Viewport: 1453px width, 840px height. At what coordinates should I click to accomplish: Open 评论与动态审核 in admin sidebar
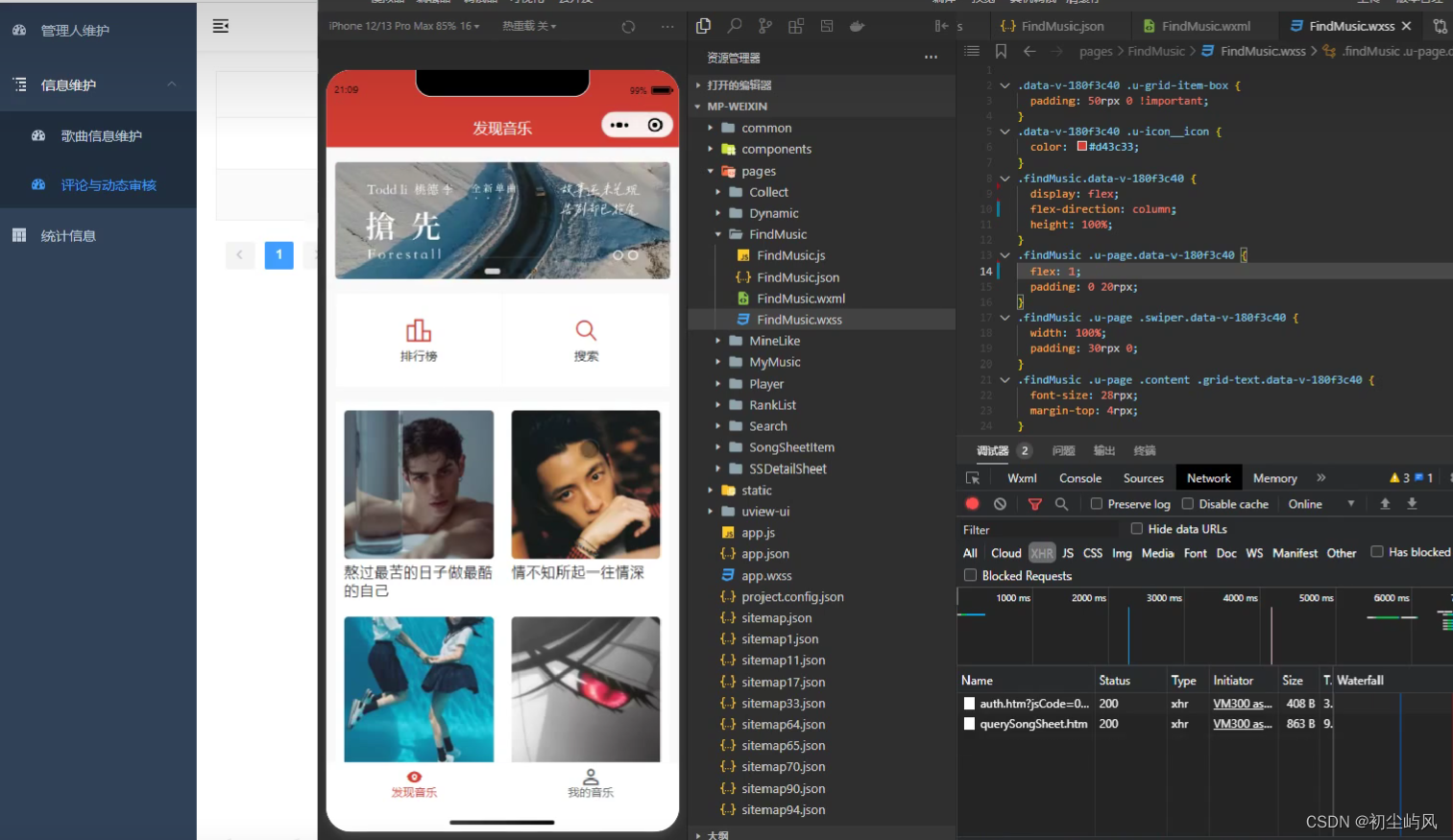(108, 185)
